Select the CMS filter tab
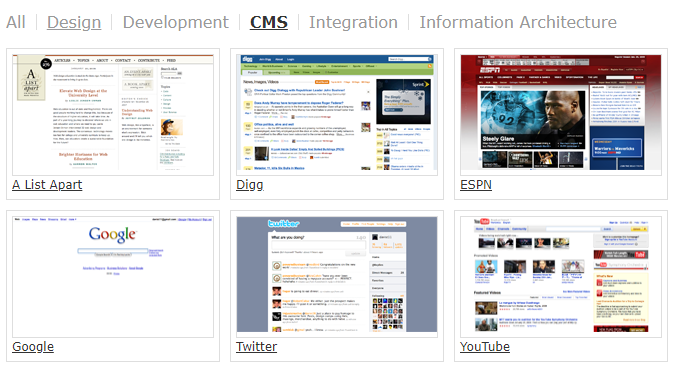Image resolution: width=678 pixels, height=373 pixels. 269,22
